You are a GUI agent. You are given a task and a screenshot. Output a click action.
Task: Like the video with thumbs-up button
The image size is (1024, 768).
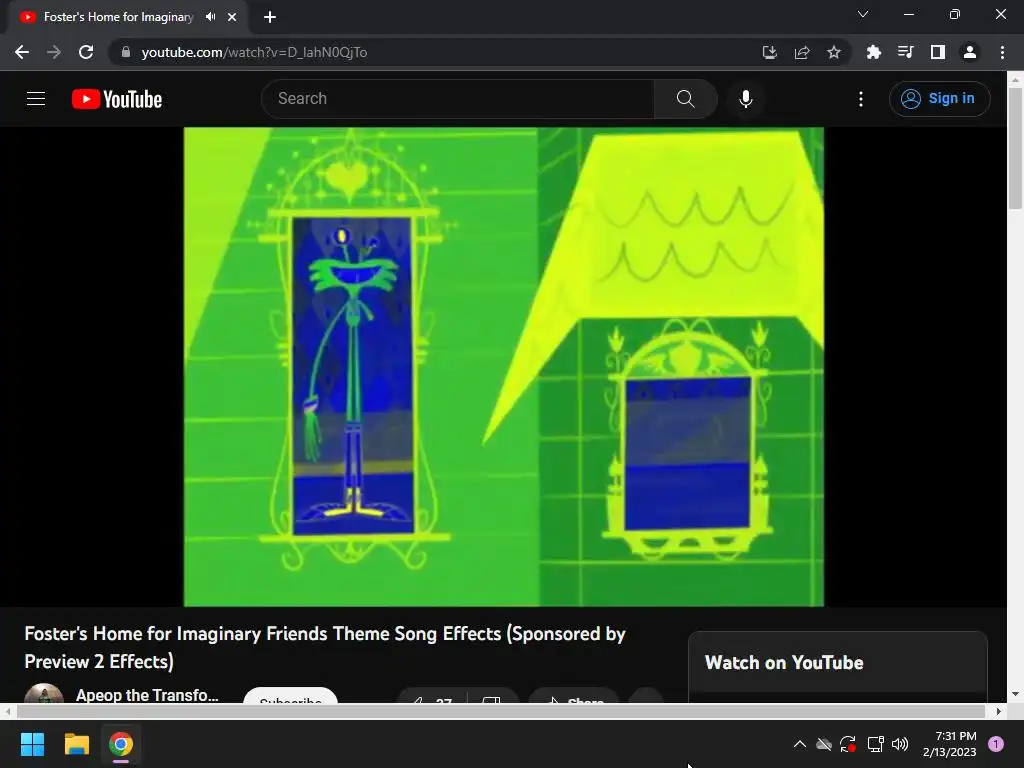pos(432,697)
